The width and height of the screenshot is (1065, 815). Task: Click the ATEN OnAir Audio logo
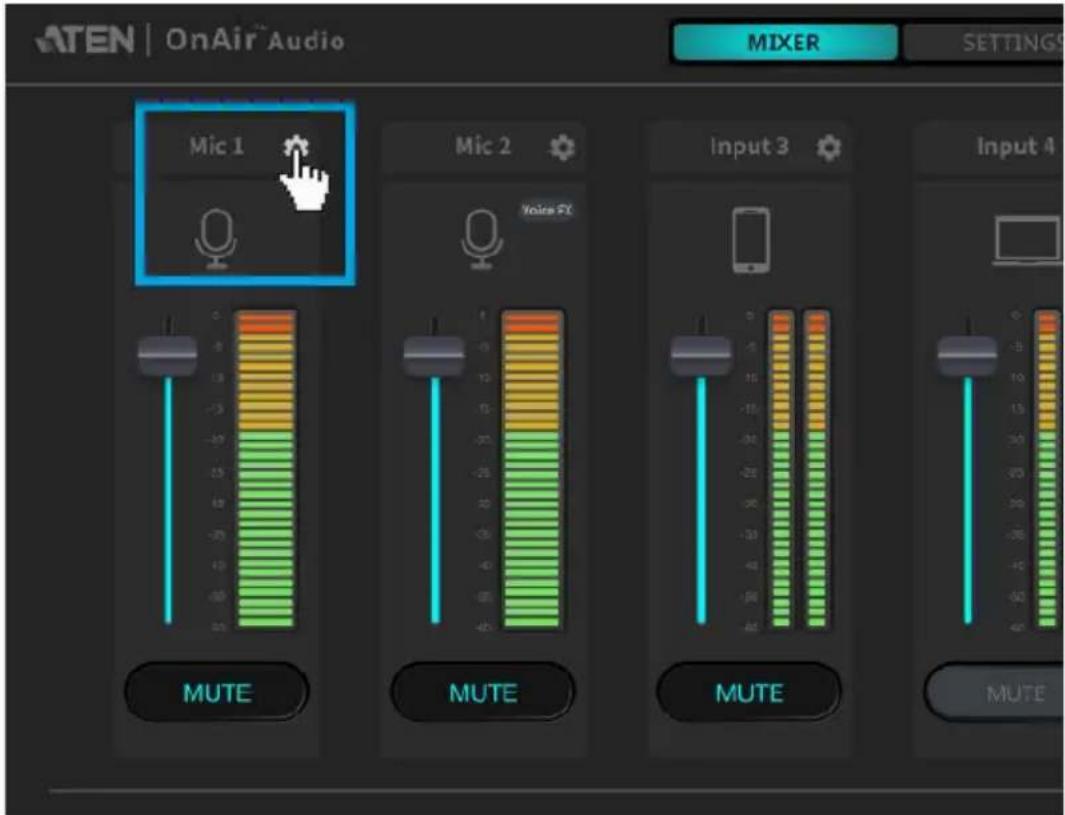(x=189, y=40)
